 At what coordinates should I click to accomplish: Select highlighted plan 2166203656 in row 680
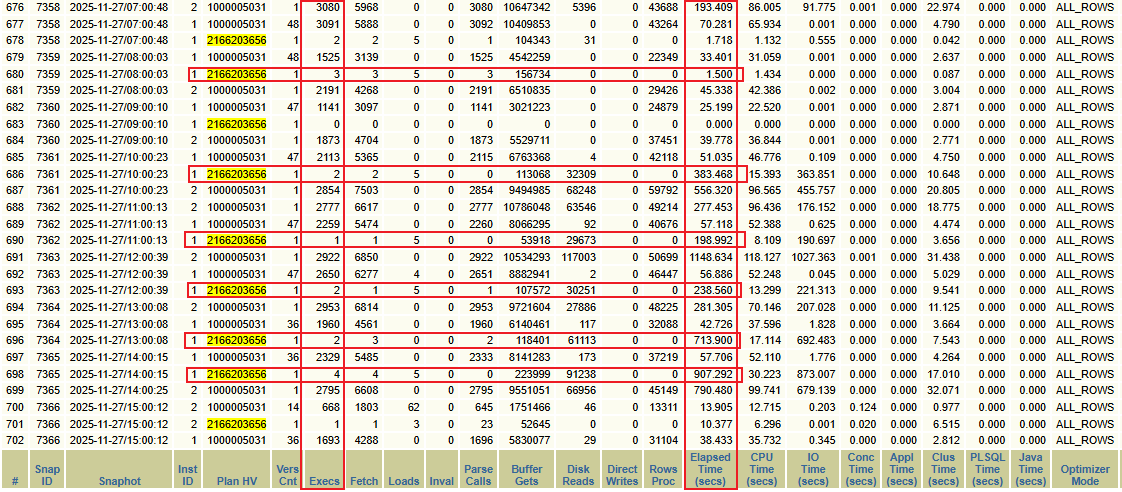[x=237, y=74]
